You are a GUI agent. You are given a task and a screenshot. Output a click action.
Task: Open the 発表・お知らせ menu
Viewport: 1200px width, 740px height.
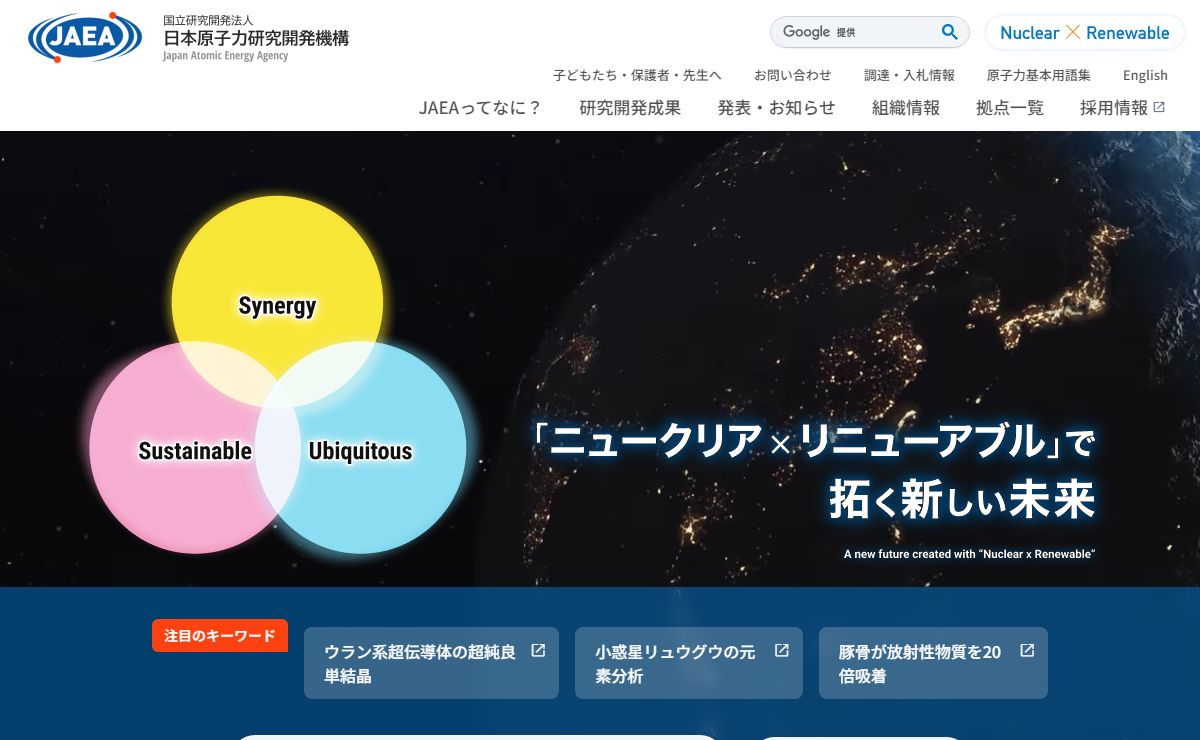click(x=776, y=108)
